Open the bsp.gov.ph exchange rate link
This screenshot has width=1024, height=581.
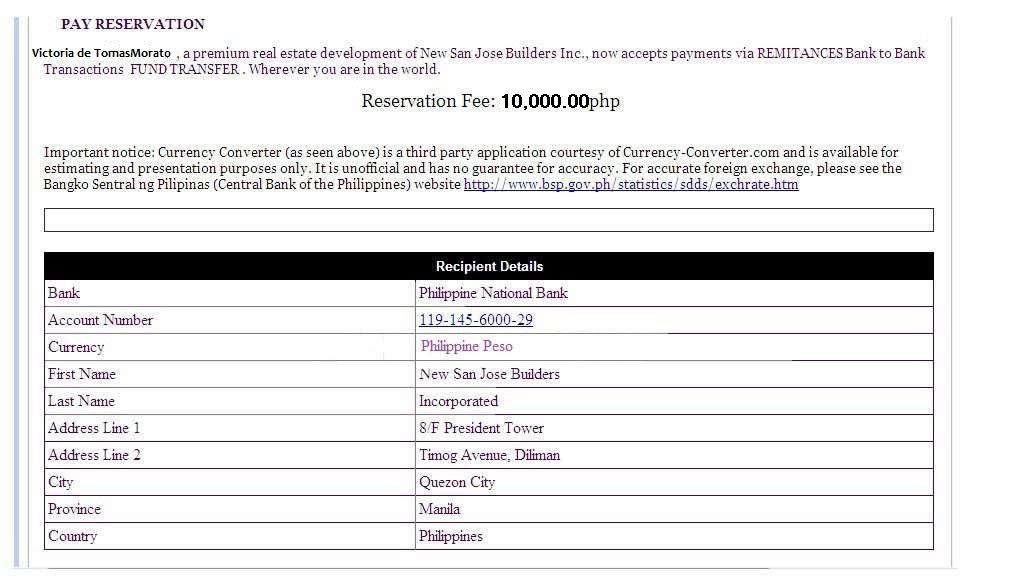pyautogui.click(x=631, y=185)
